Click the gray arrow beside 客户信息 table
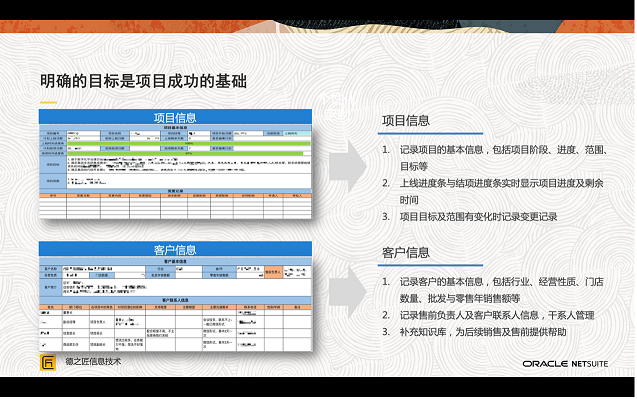This screenshot has width=637, height=399. [x=348, y=292]
